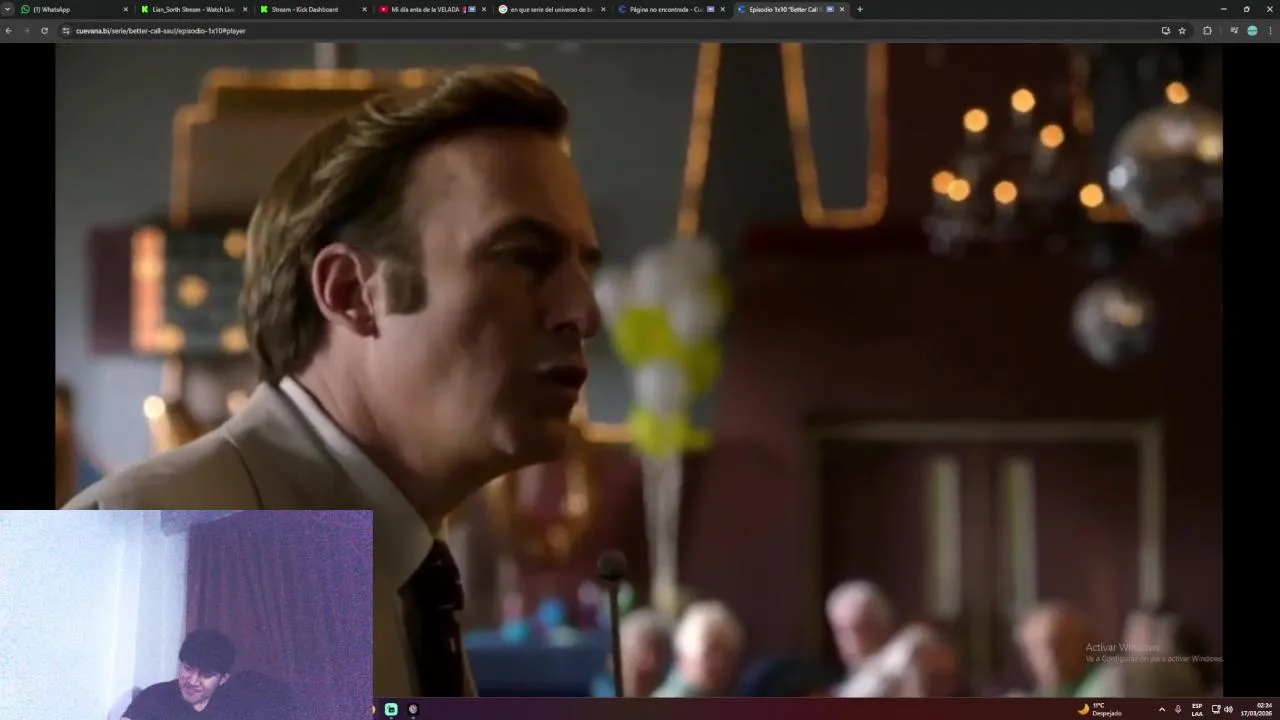View site information icon in address bar
Image resolution: width=1280 pixels, height=720 pixels.
pos(66,31)
